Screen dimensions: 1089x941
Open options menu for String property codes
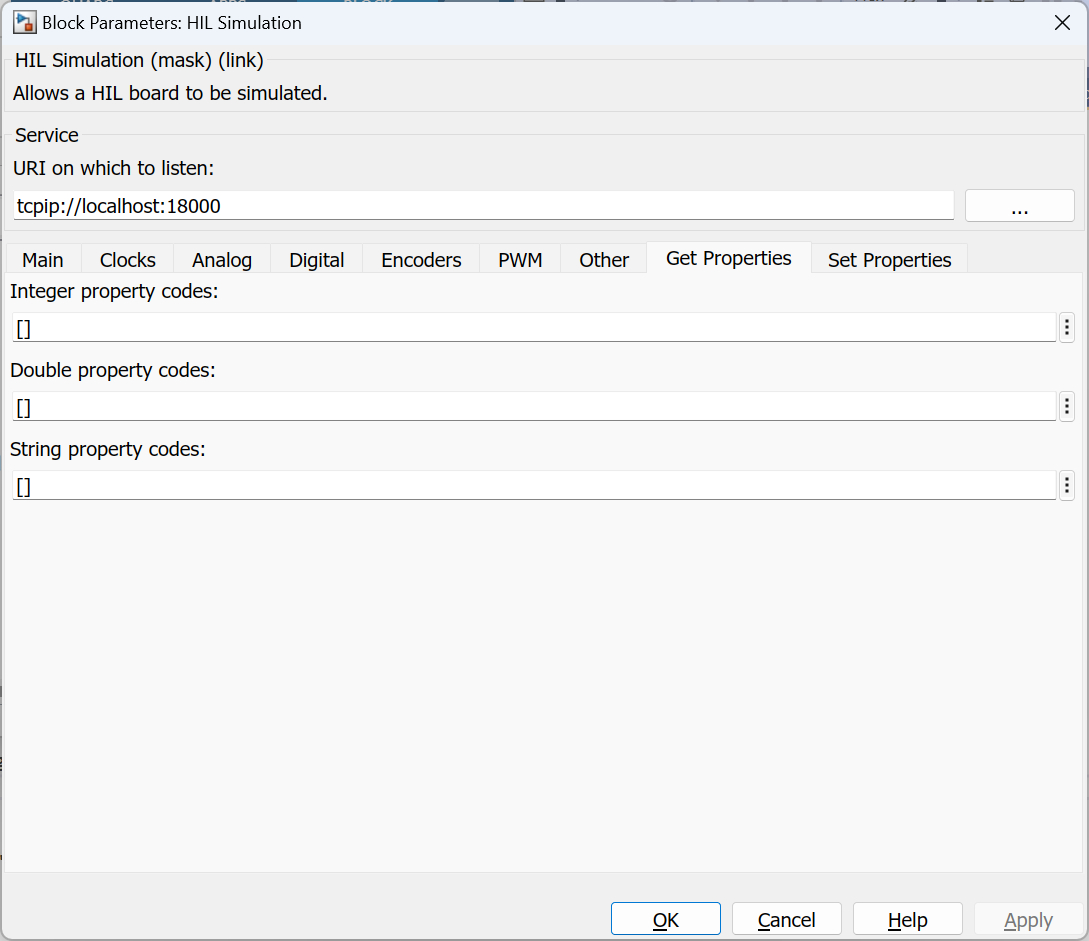(1066, 486)
